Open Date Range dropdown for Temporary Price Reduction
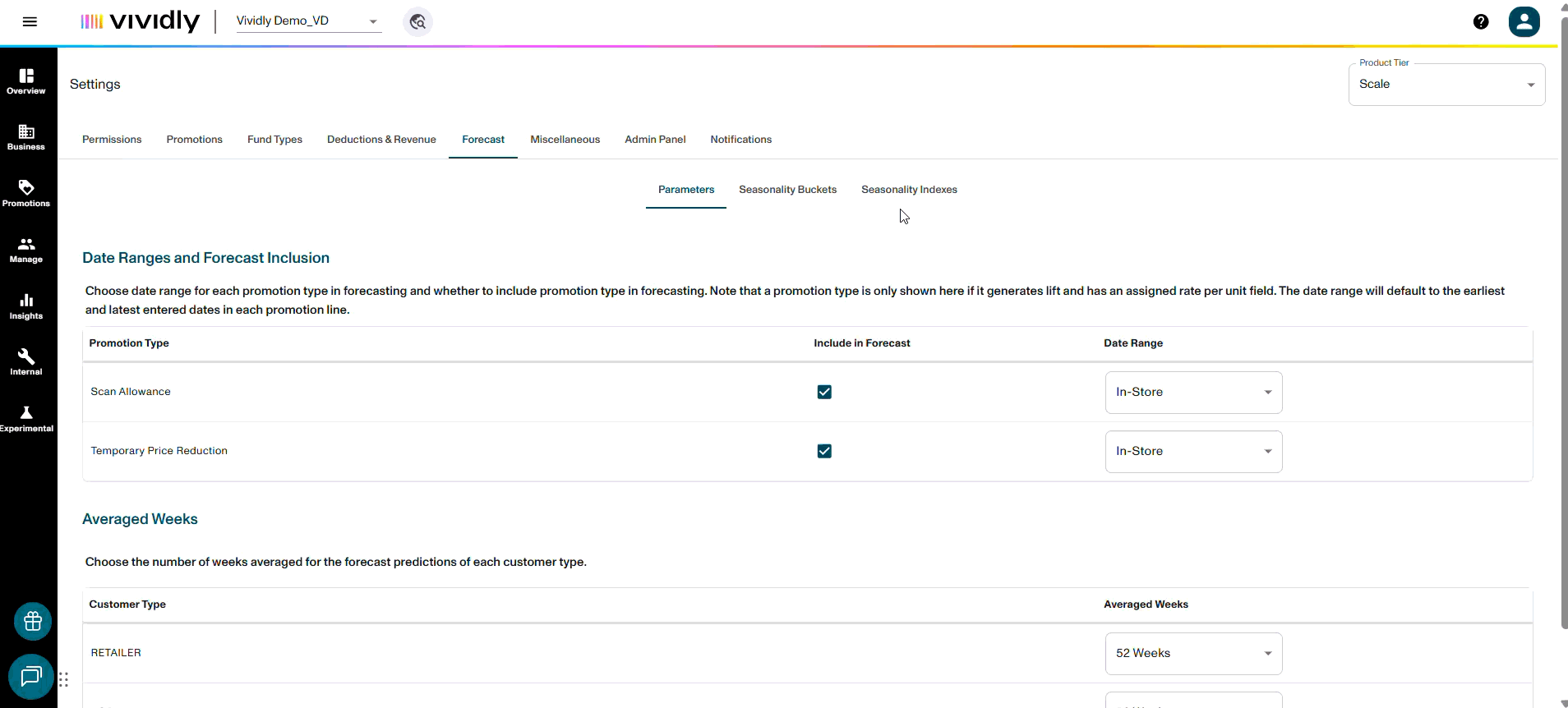Viewport: 1568px width, 708px height. point(1193,452)
